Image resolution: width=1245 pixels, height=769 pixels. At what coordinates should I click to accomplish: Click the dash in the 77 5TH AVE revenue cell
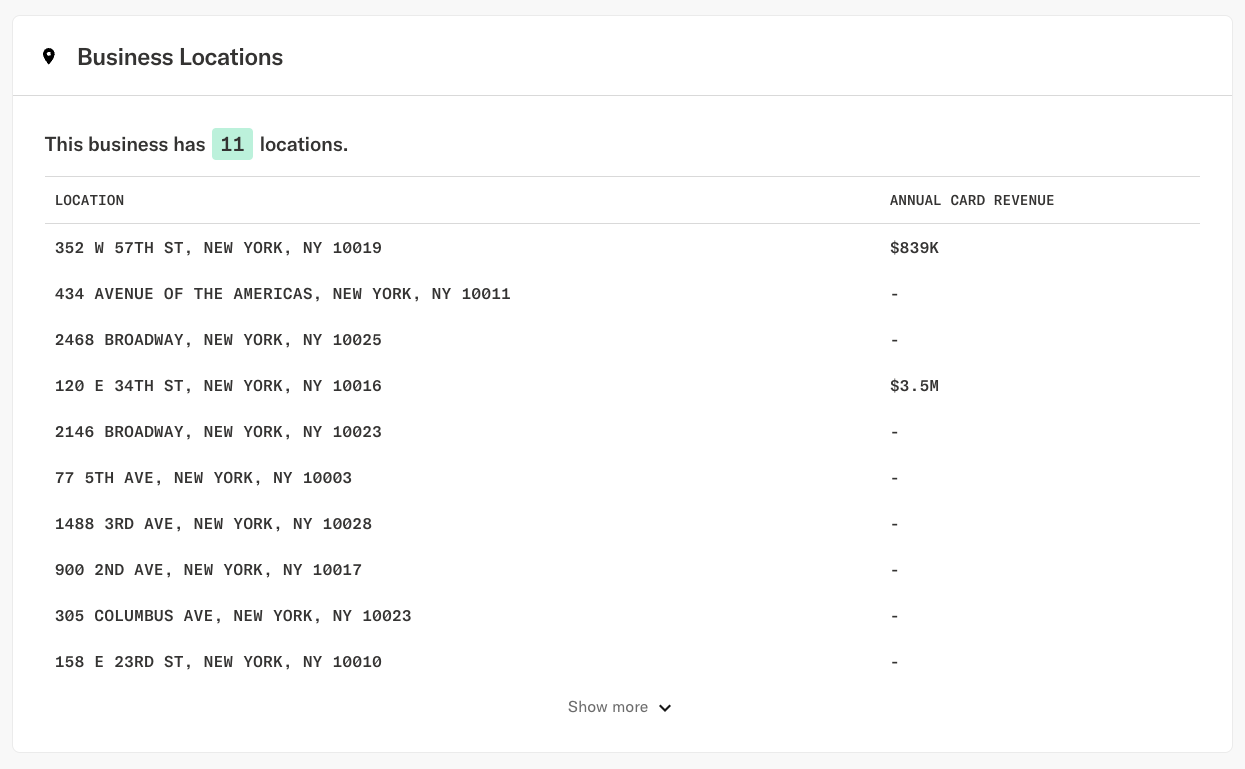click(x=894, y=478)
